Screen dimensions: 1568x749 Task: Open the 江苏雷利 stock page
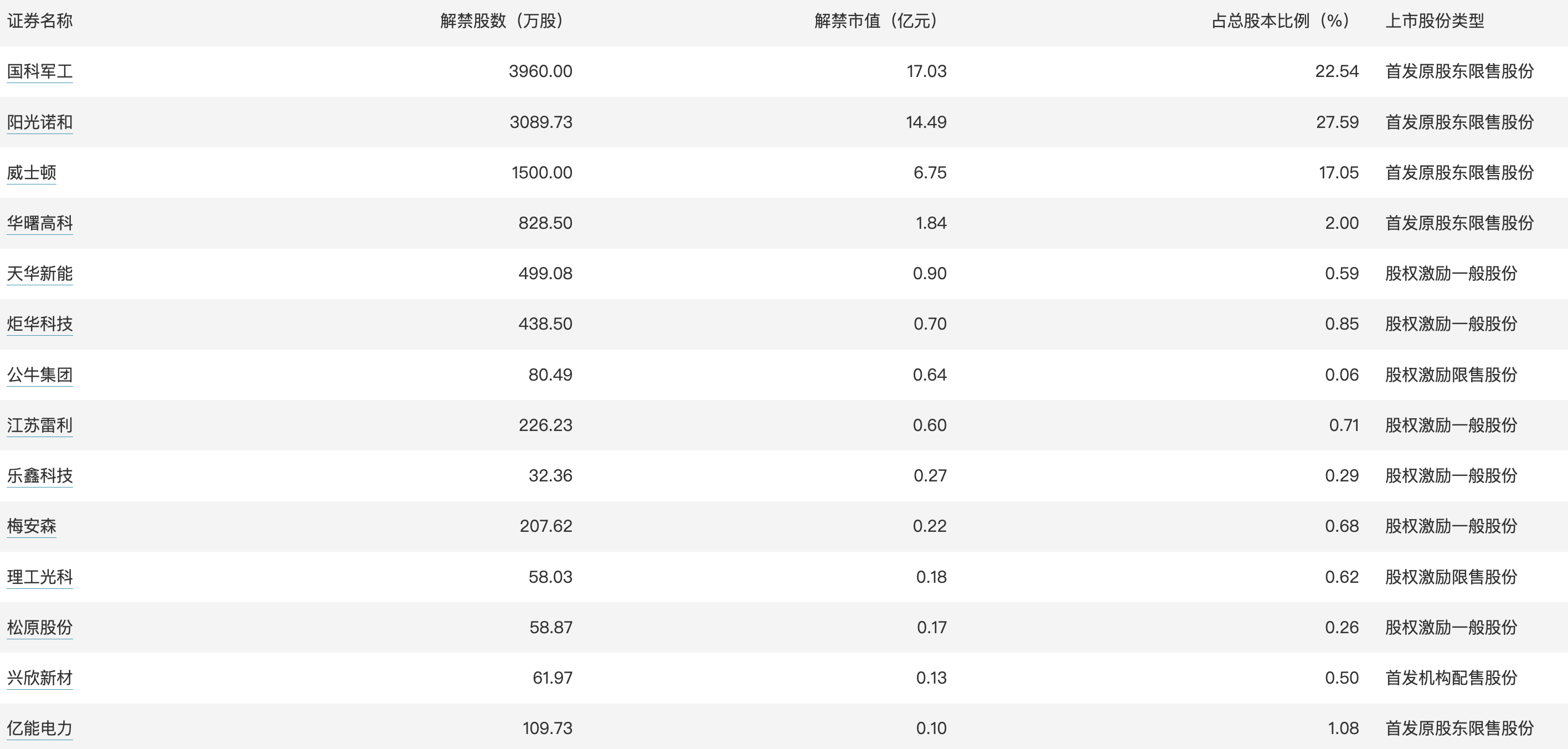39,425
